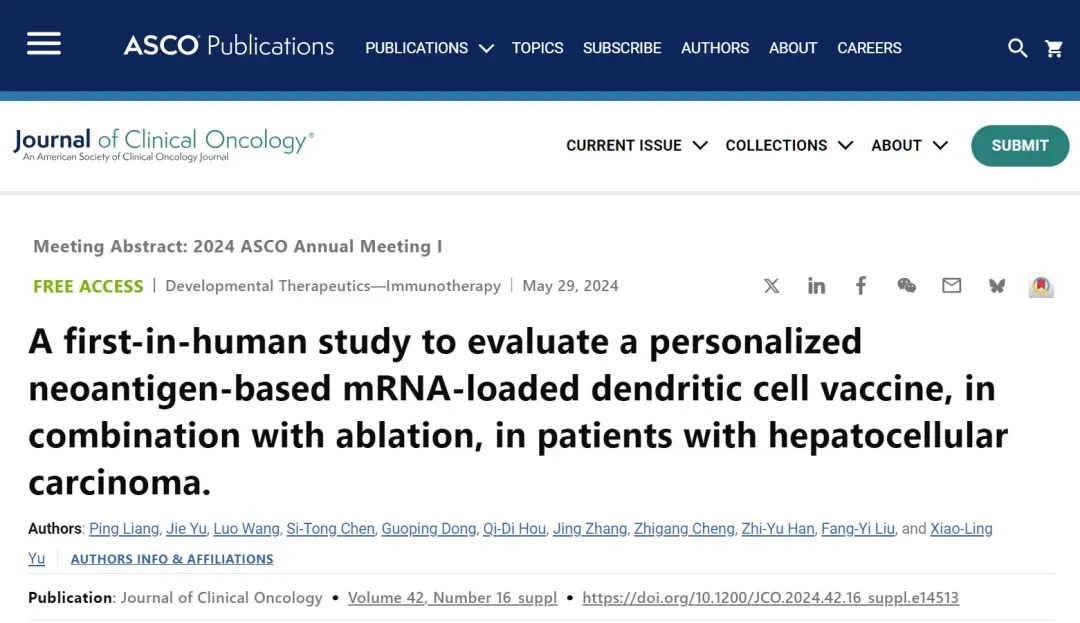Expand the Current Issue dropdown

[x=636, y=145]
